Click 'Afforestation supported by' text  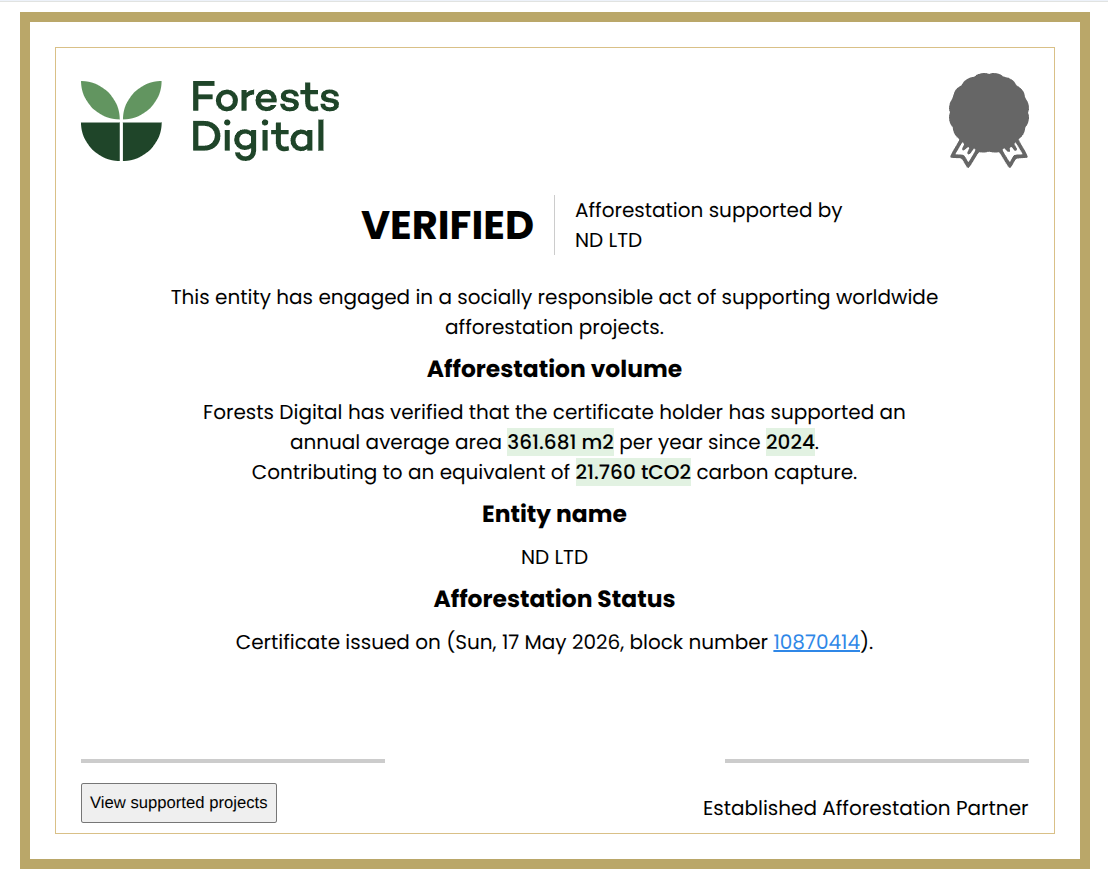pyautogui.click(x=708, y=211)
